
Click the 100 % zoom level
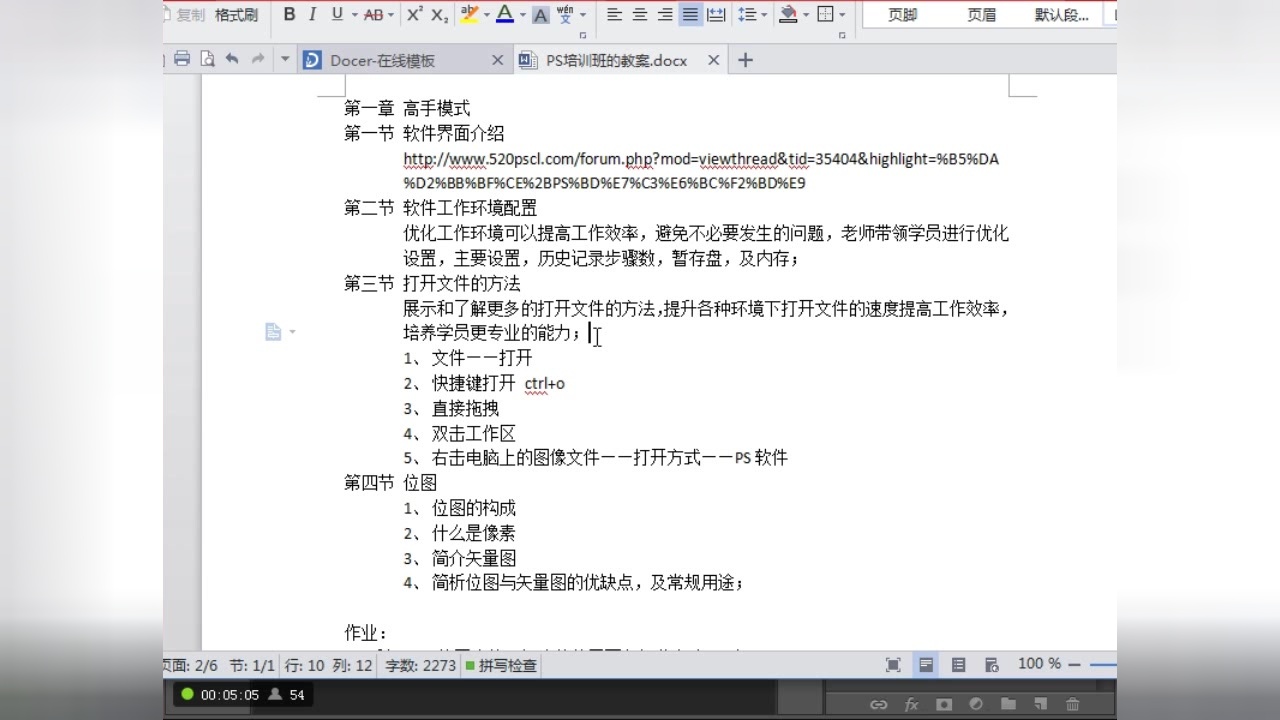(1039, 664)
